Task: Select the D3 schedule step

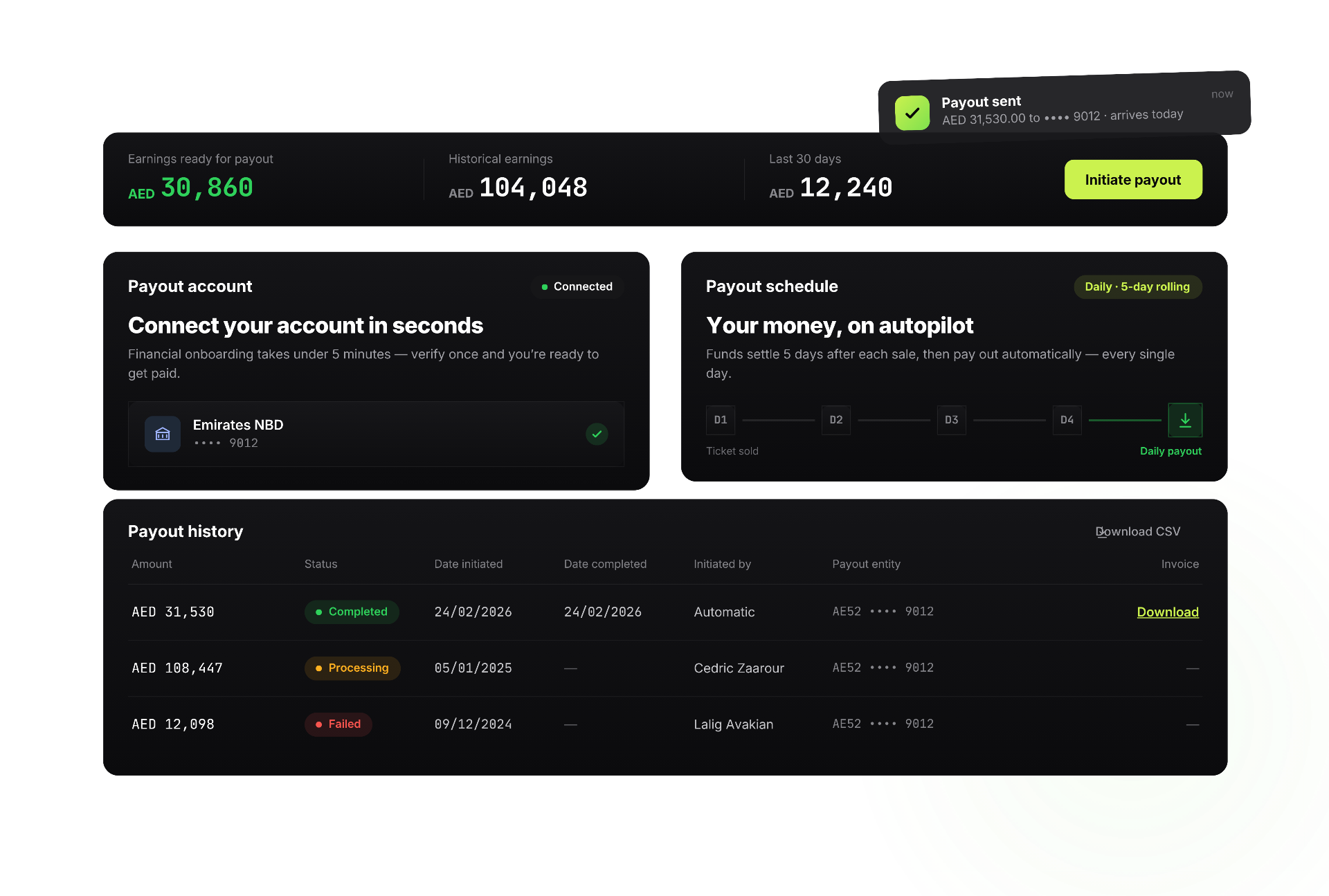Action: point(952,420)
